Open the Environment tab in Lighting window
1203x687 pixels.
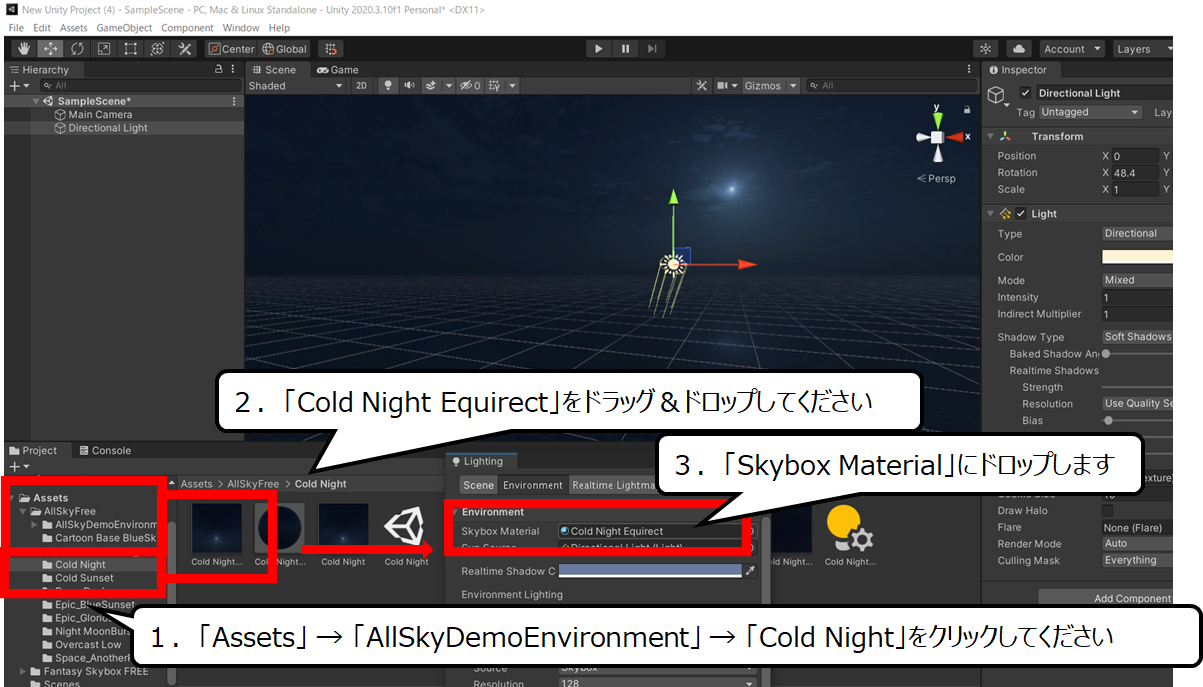pos(533,485)
